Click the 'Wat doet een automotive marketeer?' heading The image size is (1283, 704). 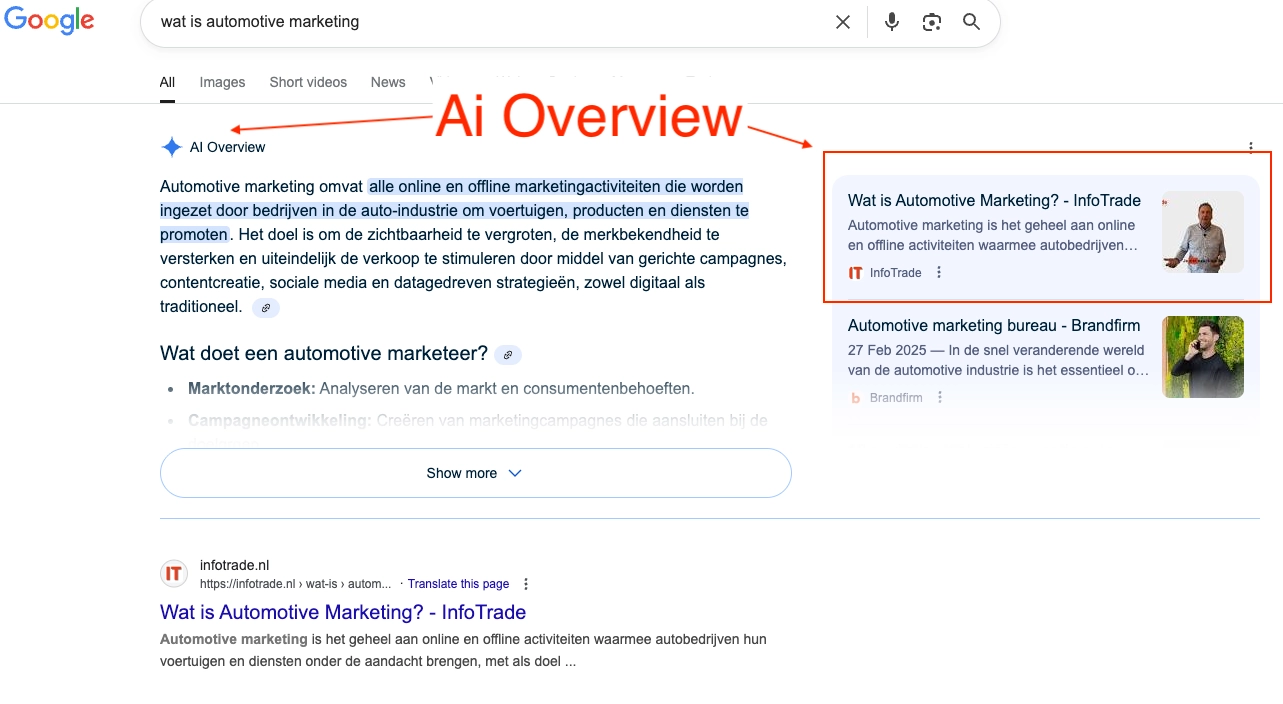coord(324,353)
